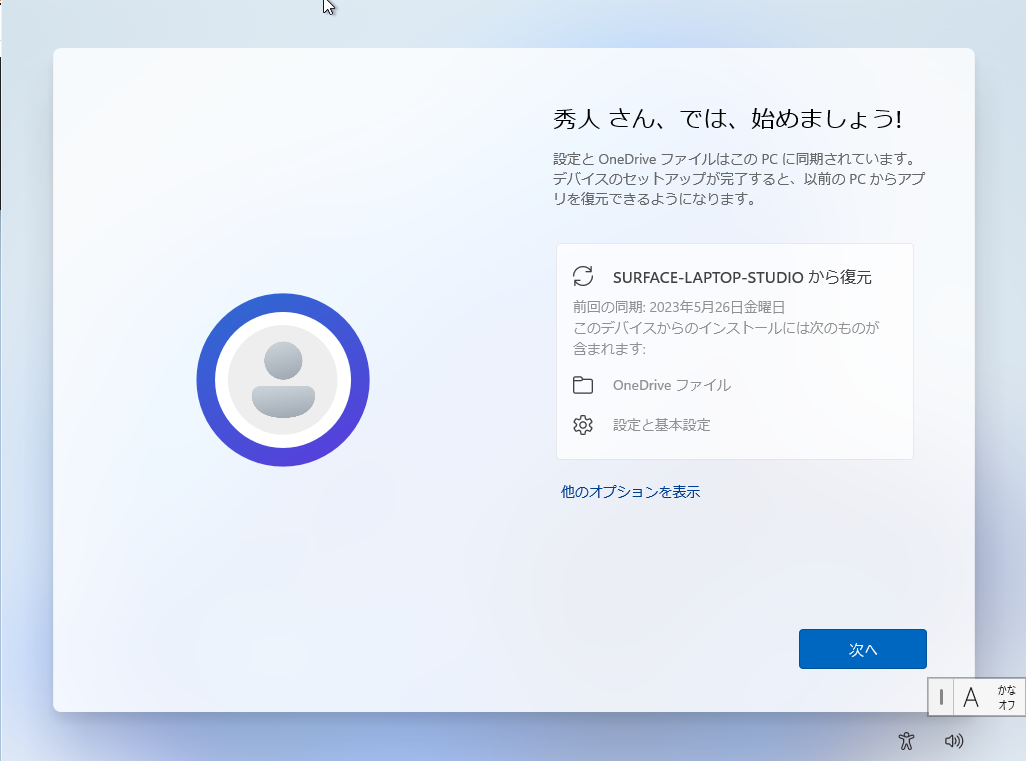Select the SURFACE-LAPTOP-STUDIO restore option
Viewport: 1026px width, 761px height.
point(734,276)
